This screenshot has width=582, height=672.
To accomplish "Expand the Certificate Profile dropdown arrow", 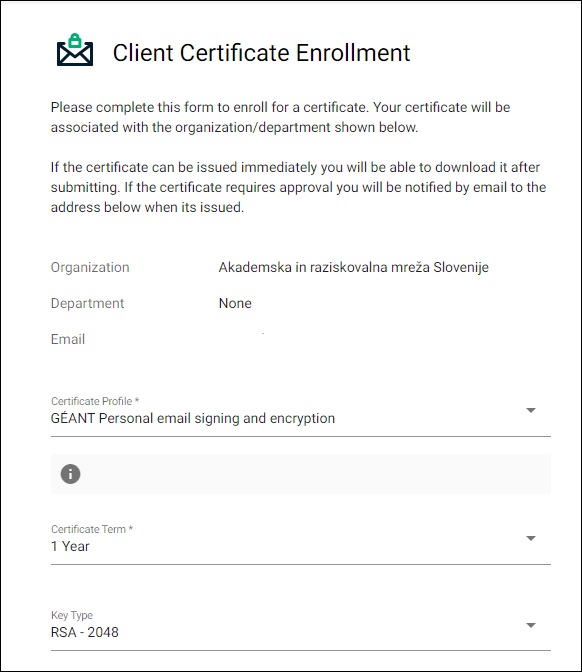I will [x=531, y=411].
